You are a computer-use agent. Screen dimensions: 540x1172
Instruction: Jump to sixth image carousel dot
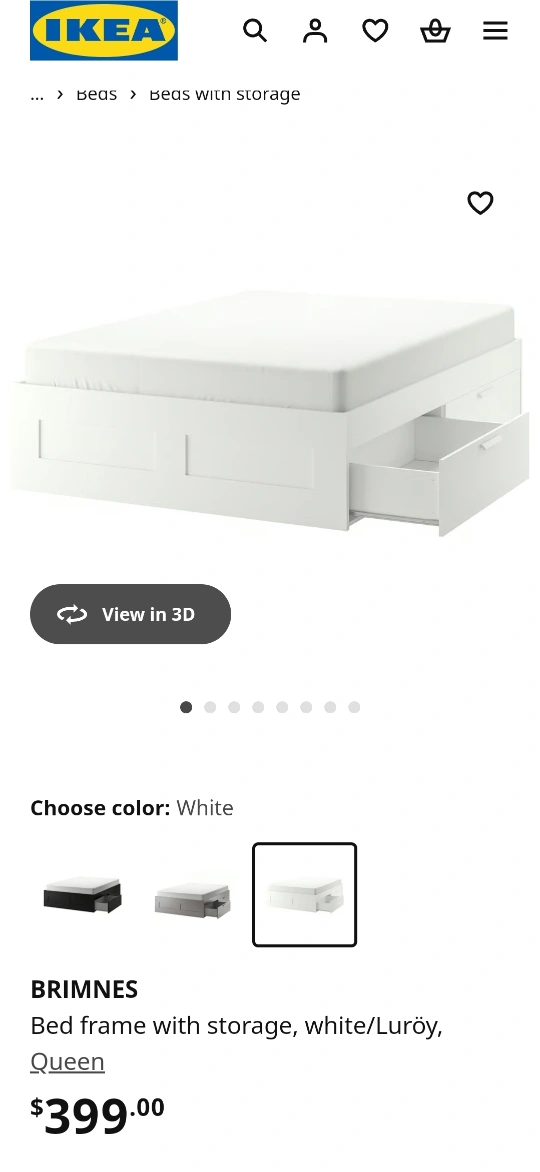[306, 707]
